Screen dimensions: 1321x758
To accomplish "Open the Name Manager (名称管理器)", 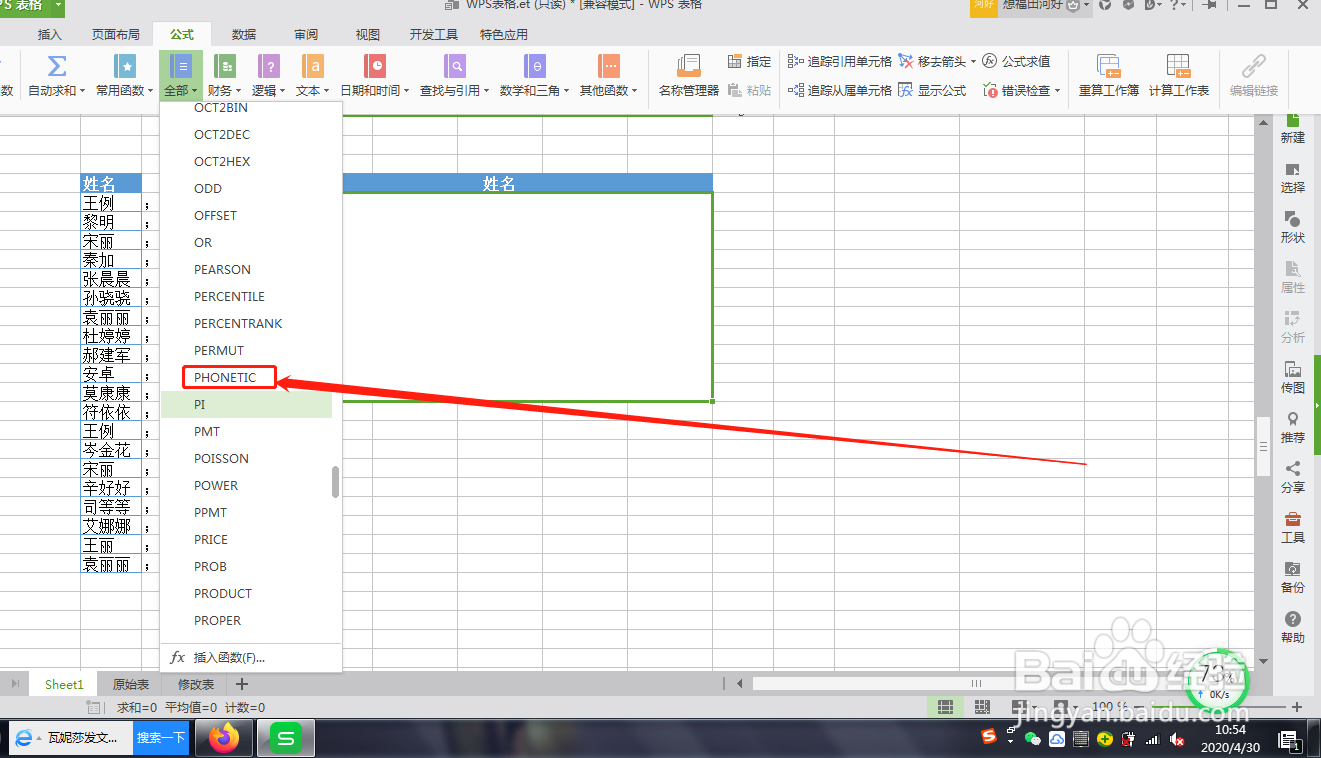I will [x=688, y=76].
